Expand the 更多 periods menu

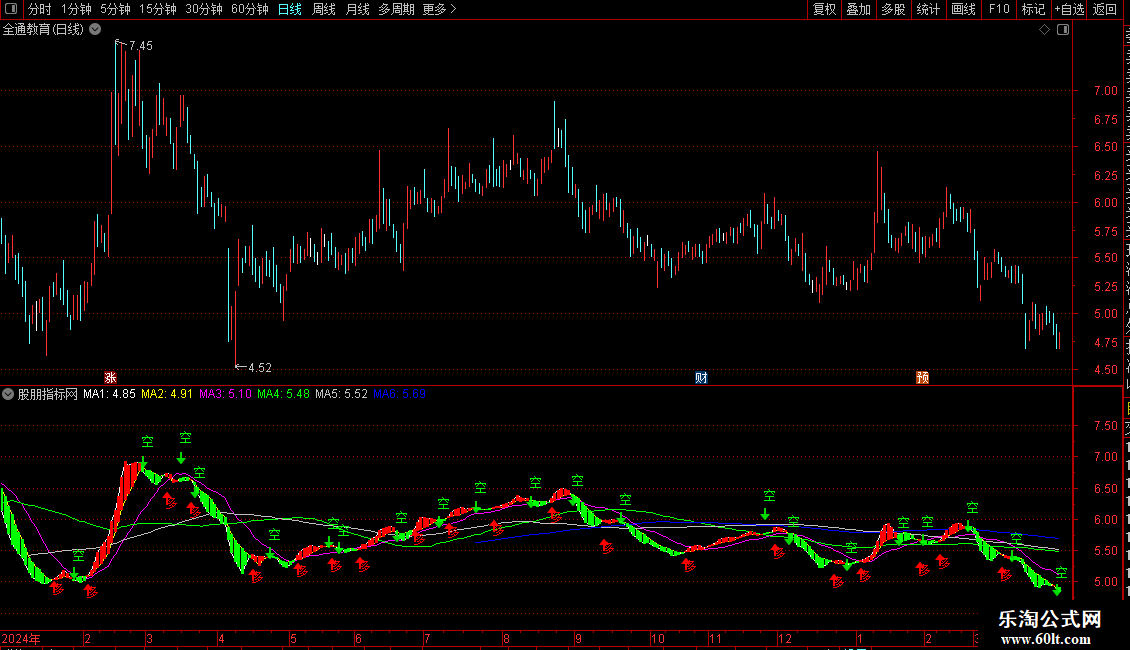(x=440, y=9)
